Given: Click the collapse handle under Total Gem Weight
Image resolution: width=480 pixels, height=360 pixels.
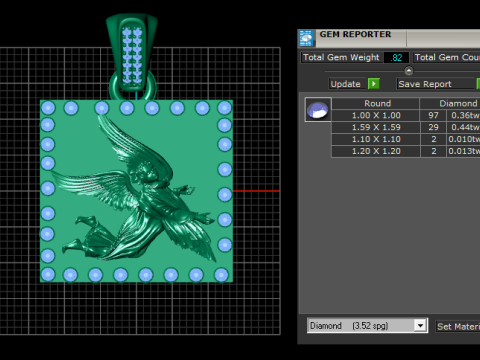Looking at the screenshot, I should [409, 71].
